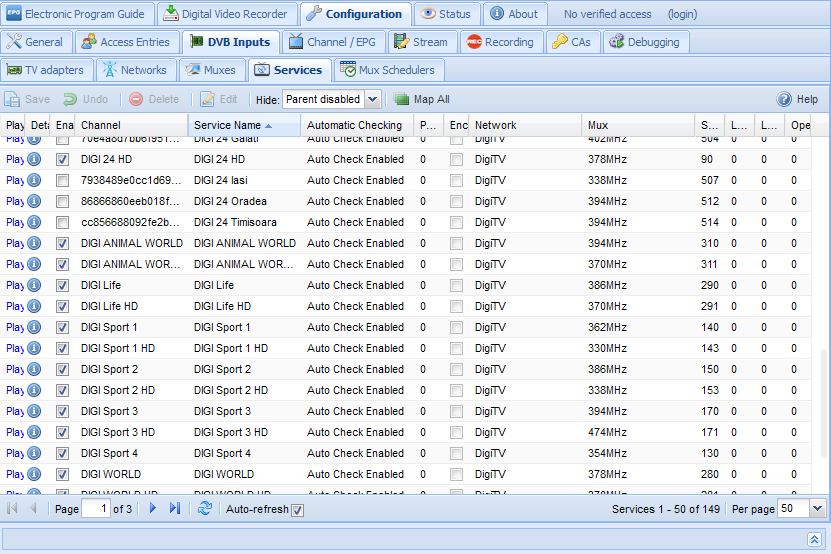Go to the next page arrow
Screen dimensions: 831x554
(153, 508)
